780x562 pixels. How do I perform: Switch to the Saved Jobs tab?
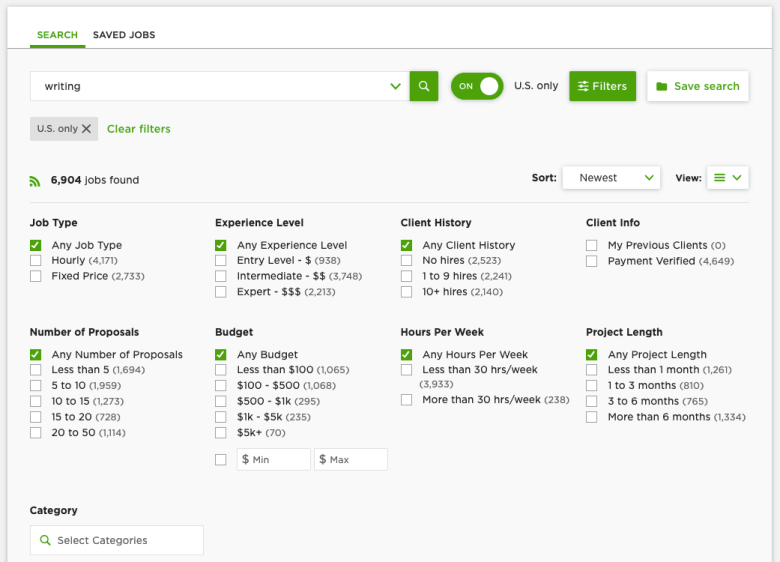[124, 35]
